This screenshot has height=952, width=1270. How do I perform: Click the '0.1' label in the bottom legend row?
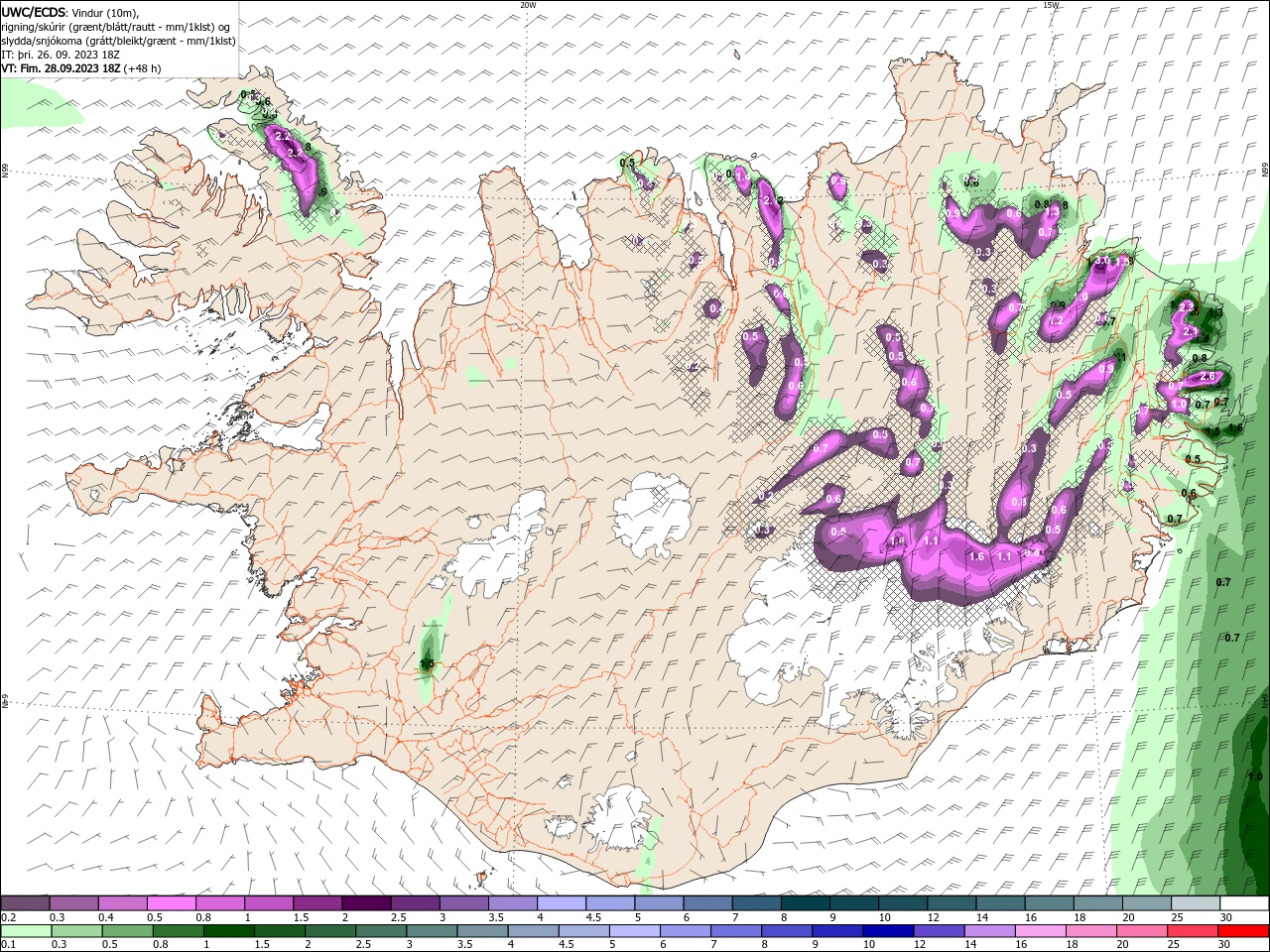click(x=8, y=945)
